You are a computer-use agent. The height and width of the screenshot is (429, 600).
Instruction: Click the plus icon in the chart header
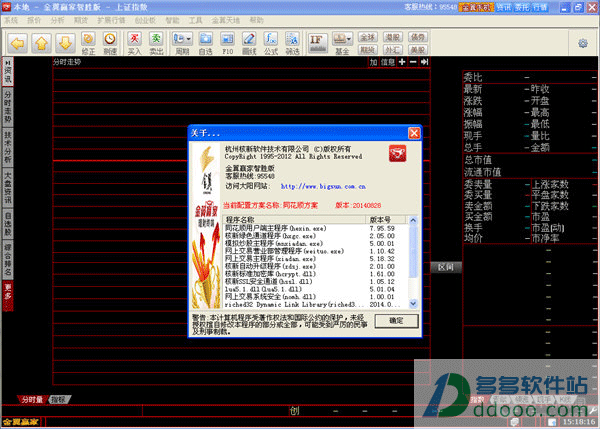tap(402, 62)
